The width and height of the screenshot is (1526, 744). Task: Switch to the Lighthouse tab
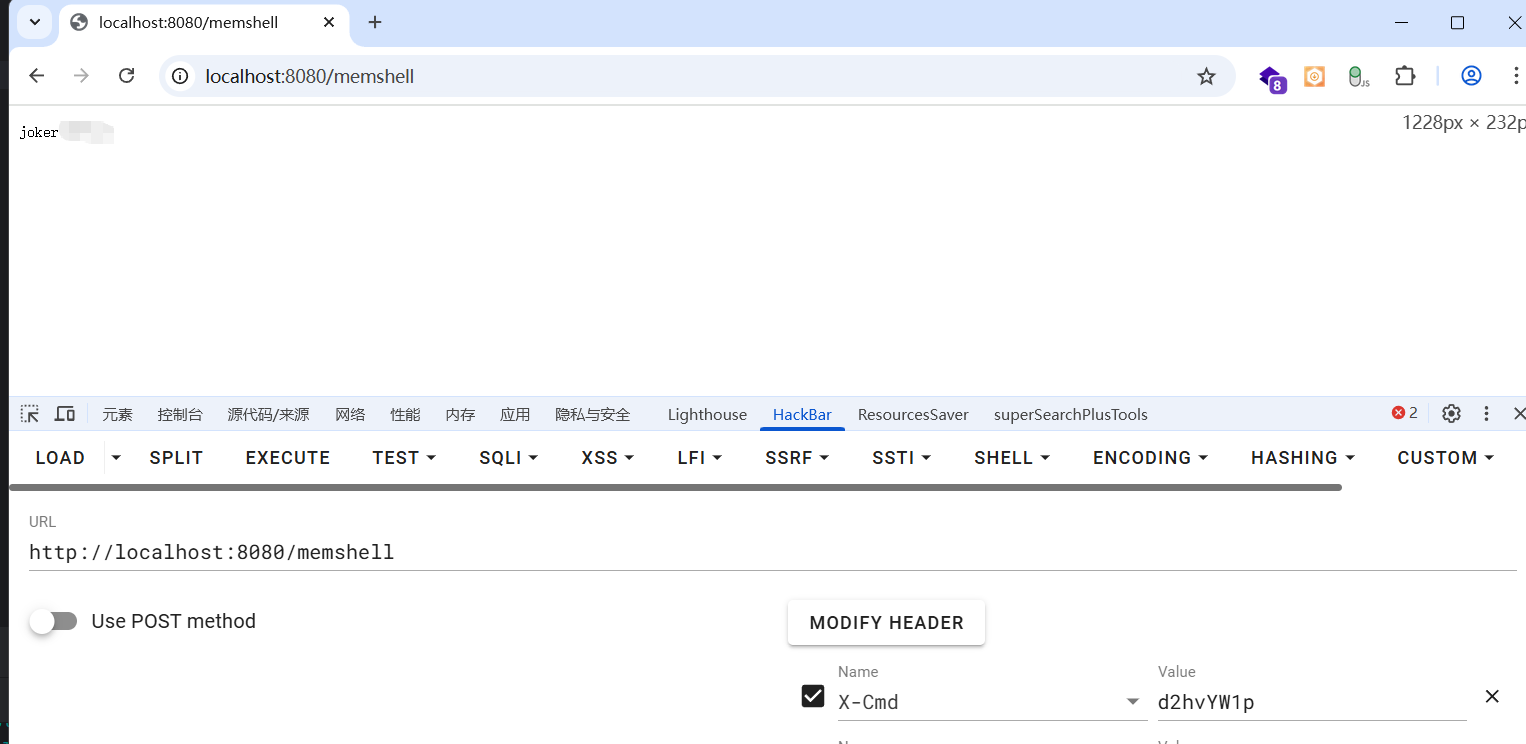707,415
